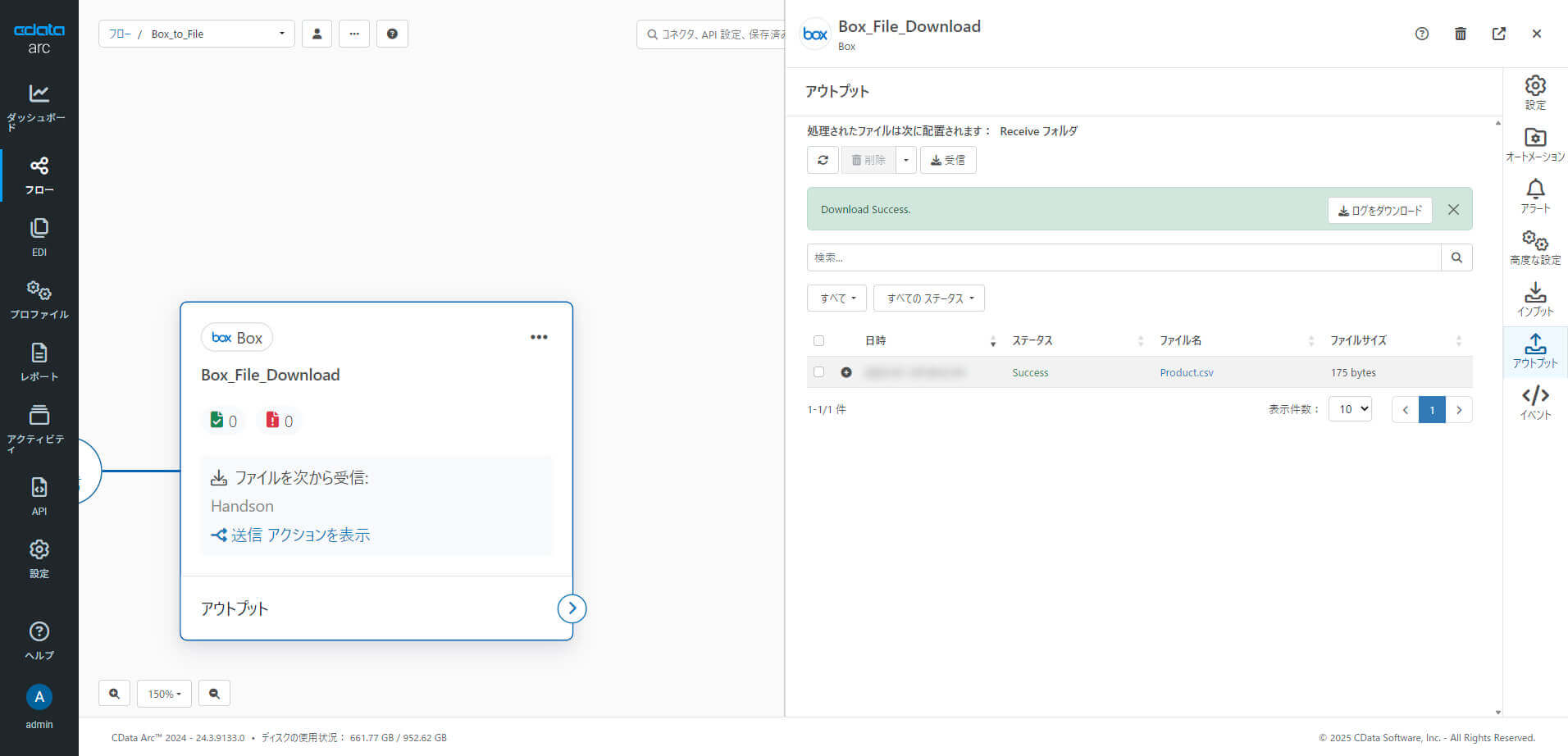Screen dimensions: 1568x756
Task: Expand the Product.csv row details
Action: [x=846, y=372]
